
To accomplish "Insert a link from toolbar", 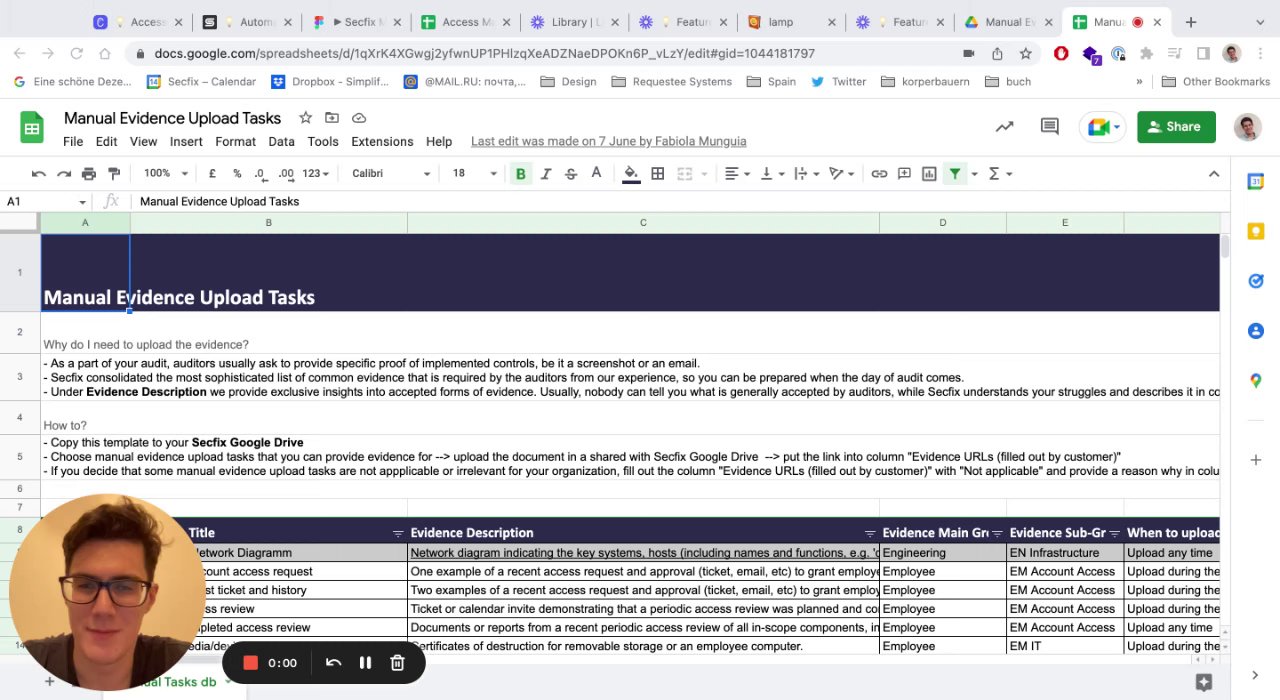I will point(879,174).
